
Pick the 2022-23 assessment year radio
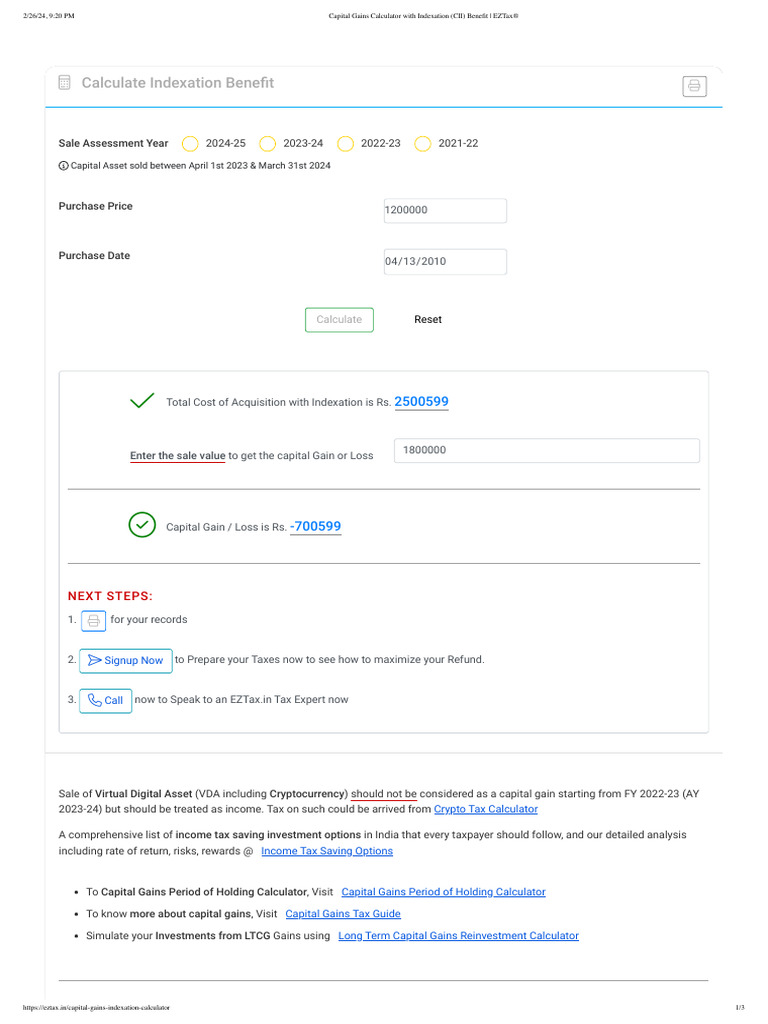click(345, 144)
